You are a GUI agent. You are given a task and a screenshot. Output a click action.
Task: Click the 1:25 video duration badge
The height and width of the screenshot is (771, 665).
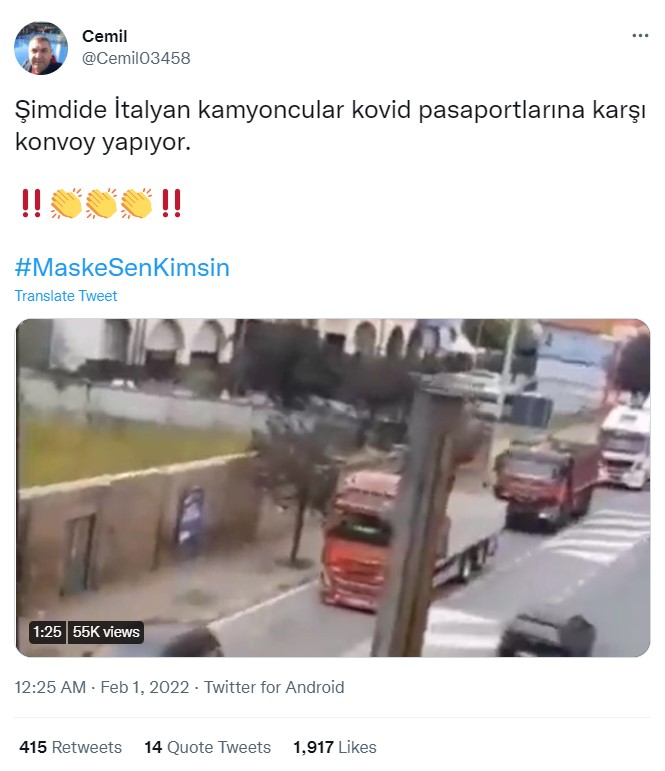click(x=47, y=632)
